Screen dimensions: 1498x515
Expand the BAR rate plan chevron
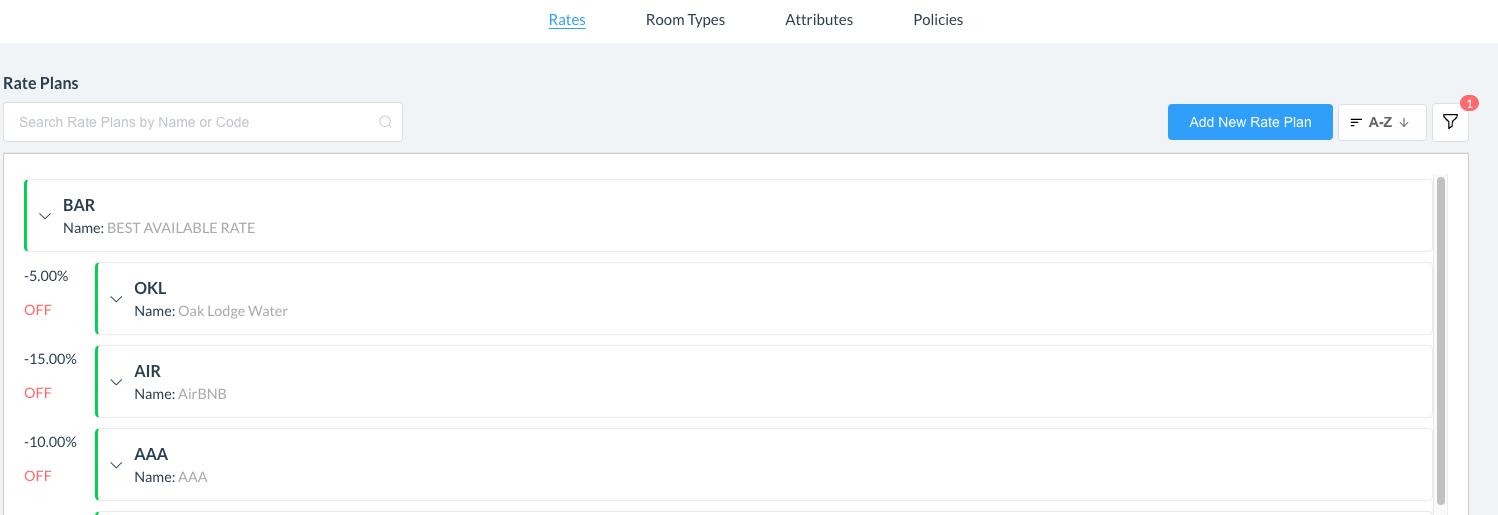pos(45,216)
